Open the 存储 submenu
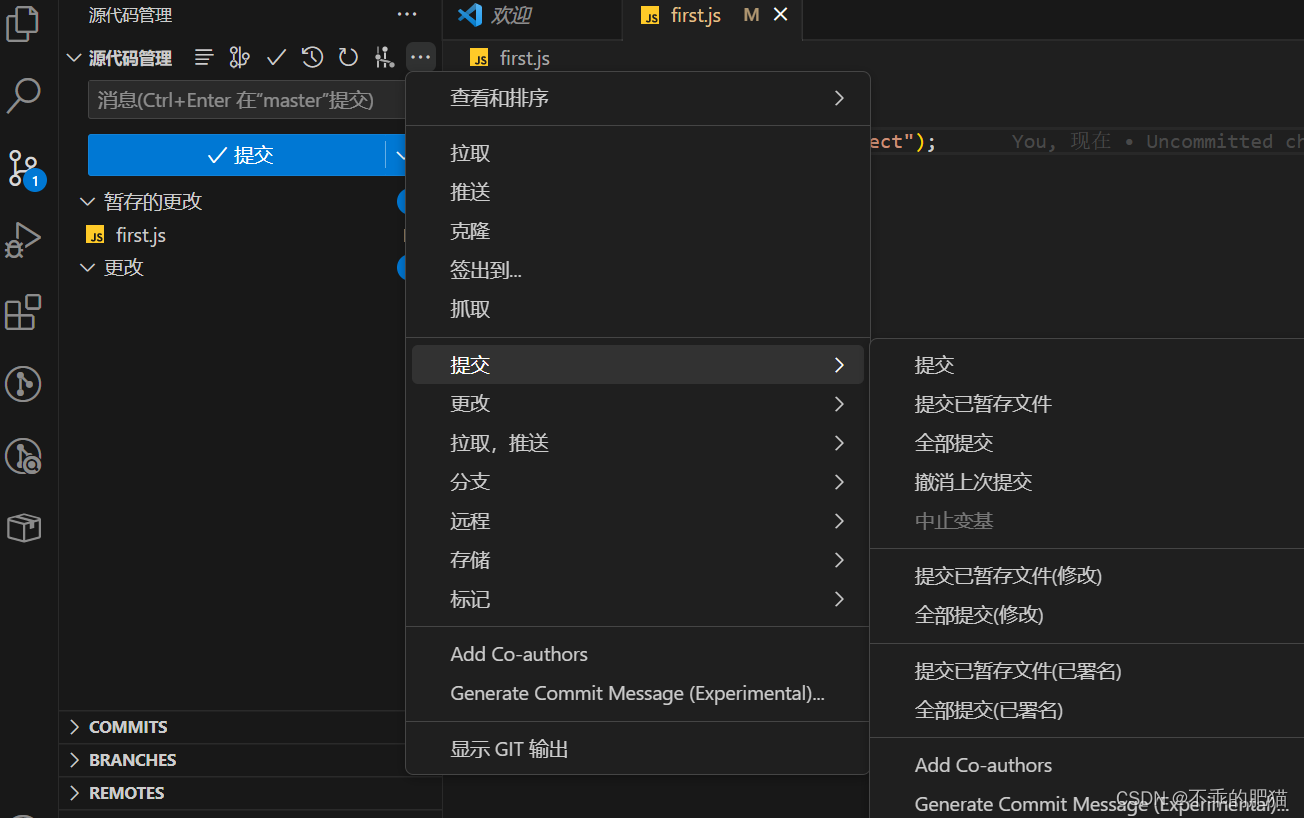This screenshot has width=1304, height=818. point(637,560)
